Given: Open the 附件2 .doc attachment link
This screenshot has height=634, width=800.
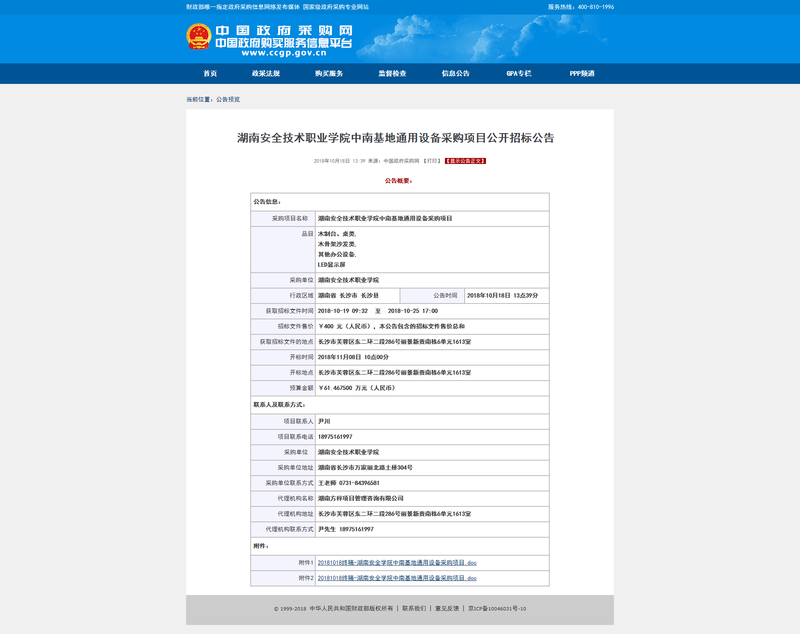Looking at the screenshot, I should point(397,578).
